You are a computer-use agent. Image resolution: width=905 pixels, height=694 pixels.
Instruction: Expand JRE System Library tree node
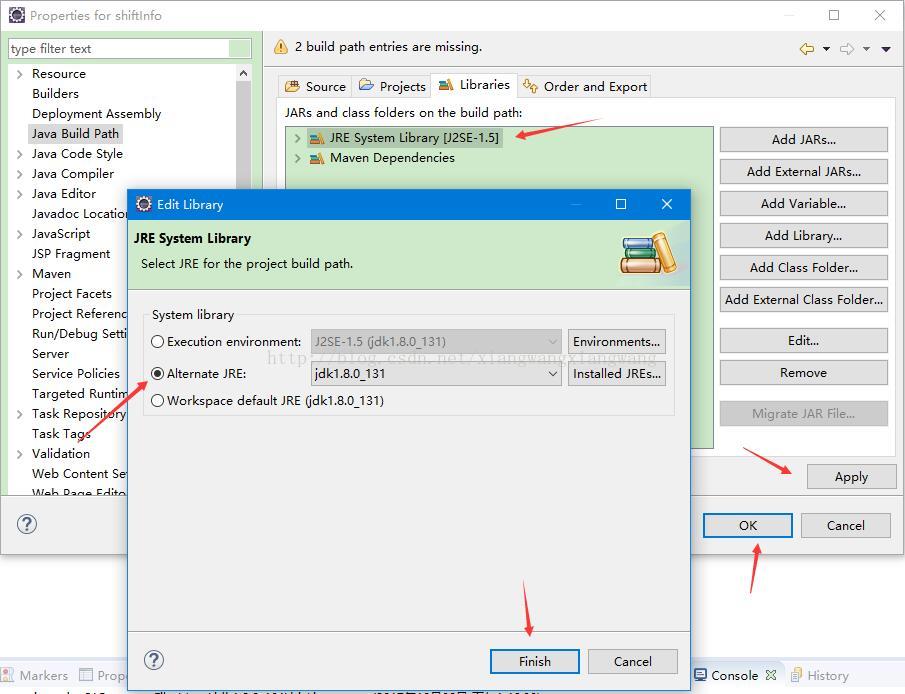(x=297, y=138)
